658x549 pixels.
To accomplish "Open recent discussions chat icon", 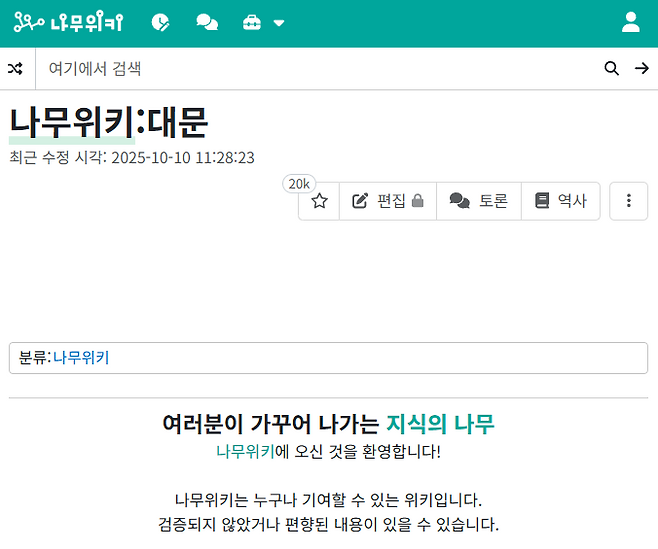I will coord(207,23).
